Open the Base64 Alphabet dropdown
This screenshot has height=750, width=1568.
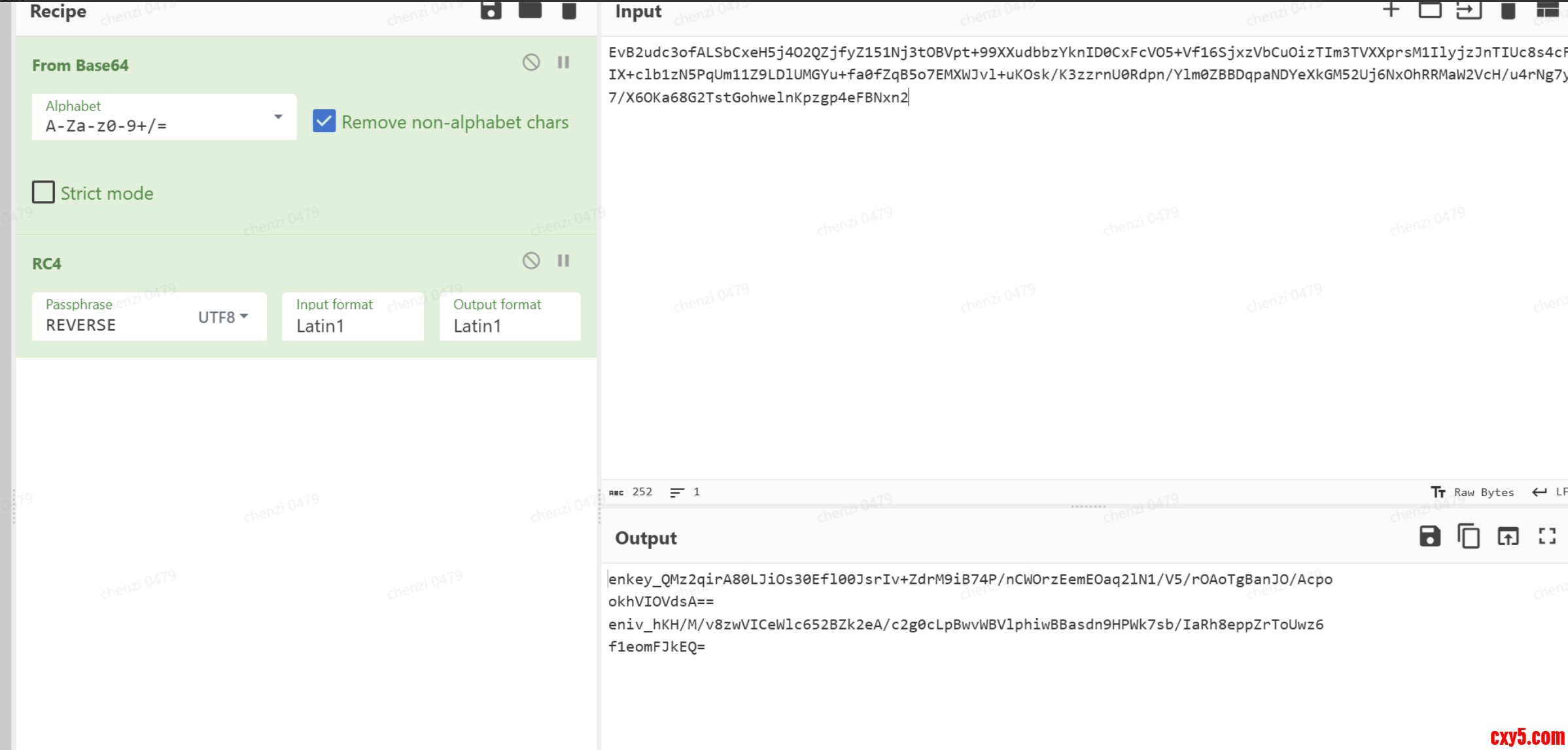(278, 117)
